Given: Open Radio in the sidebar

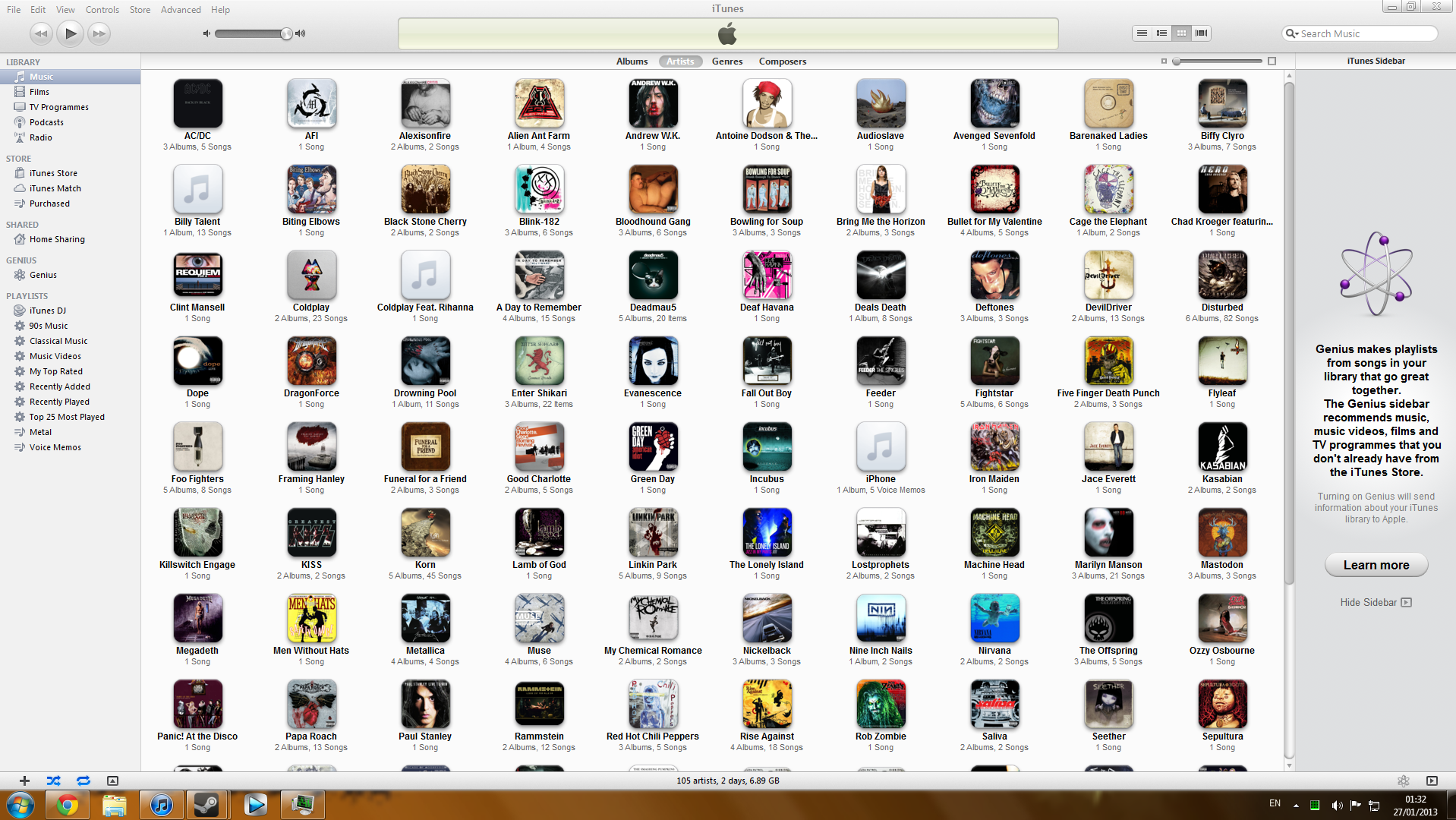Looking at the screenshot, I should (70, 137).
